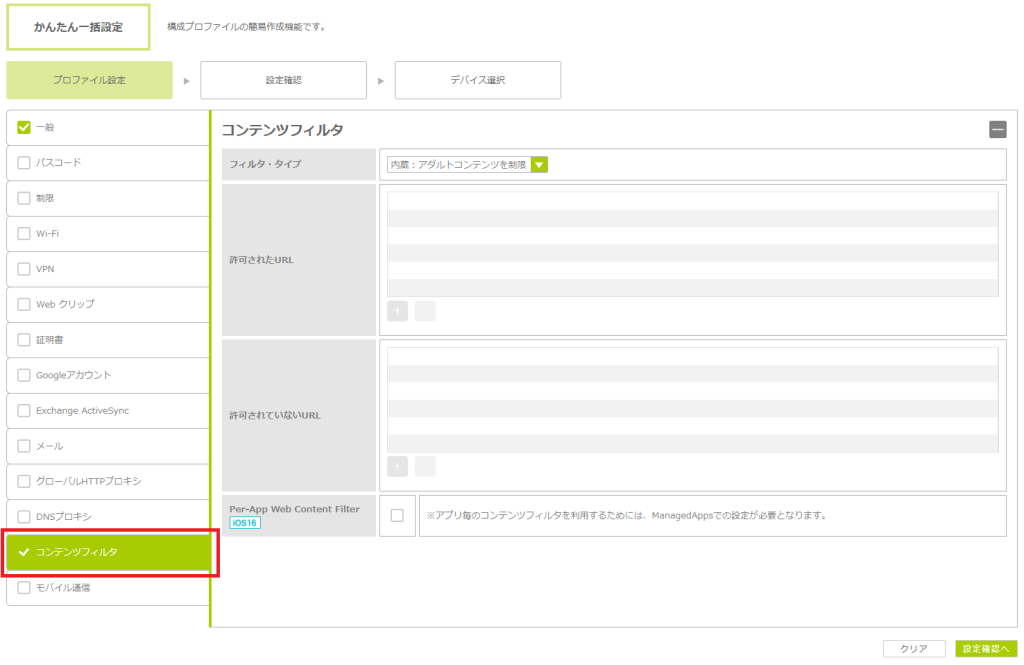Enable the Wi-Fi profile checkbox
The width and height of the screenshot is (1024, 665).
(24, 233)
